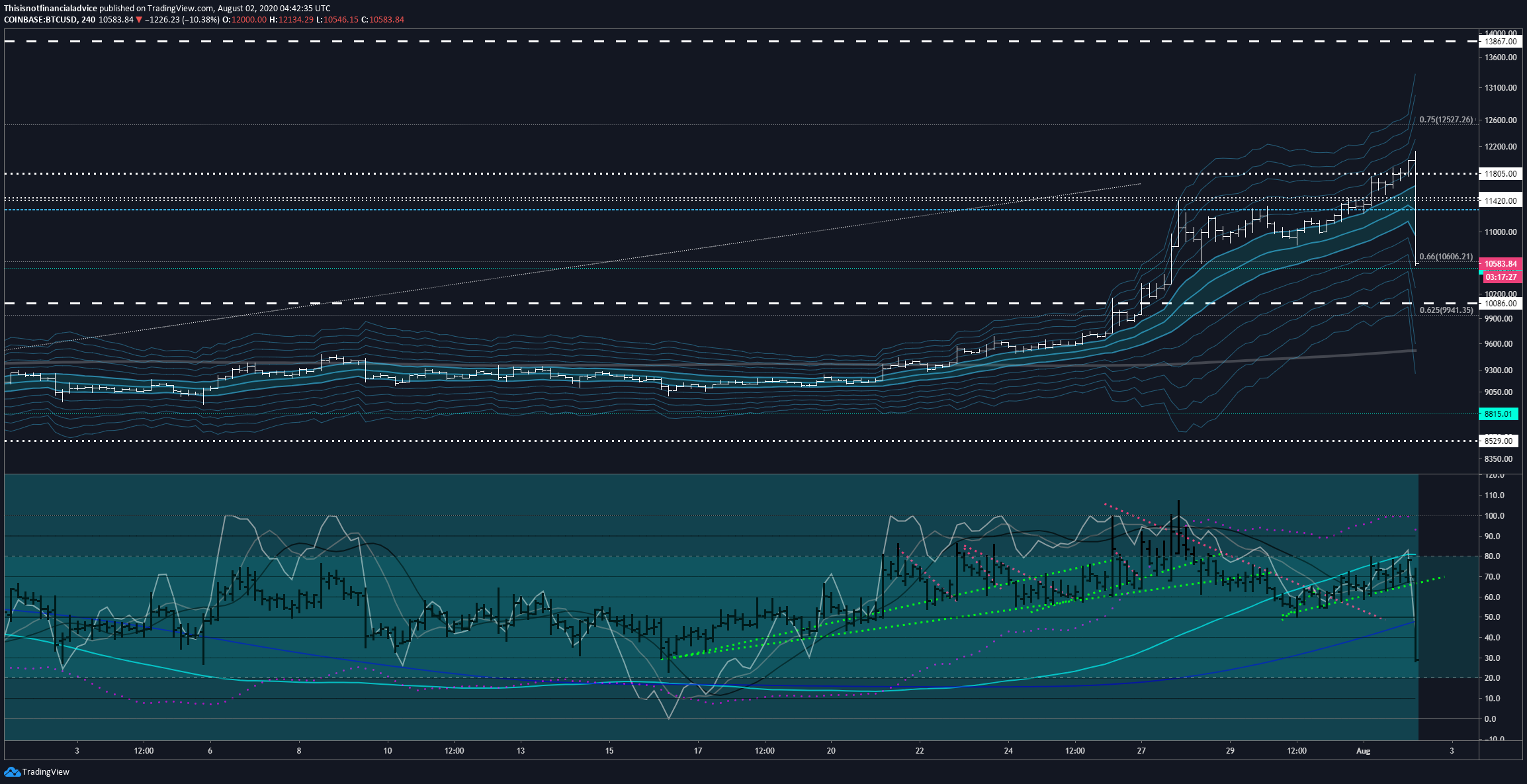
Task: Select the COINBASE:BTCUSD symbol label
Action: coord(40,20)
